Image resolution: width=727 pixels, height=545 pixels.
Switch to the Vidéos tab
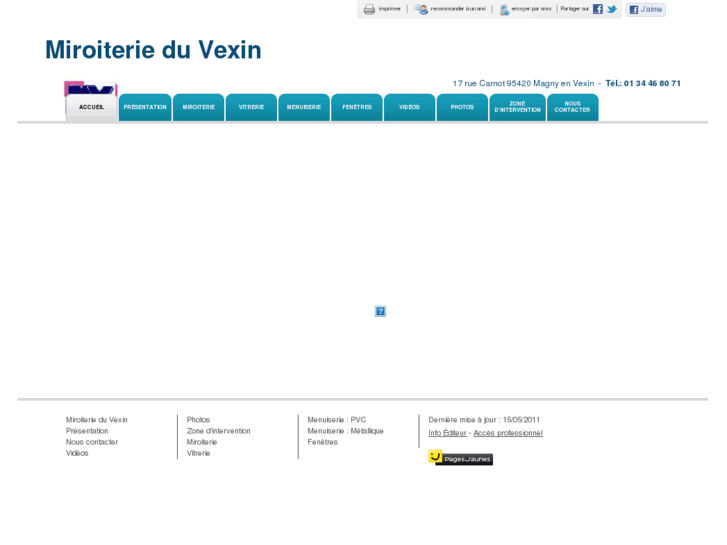409,107
